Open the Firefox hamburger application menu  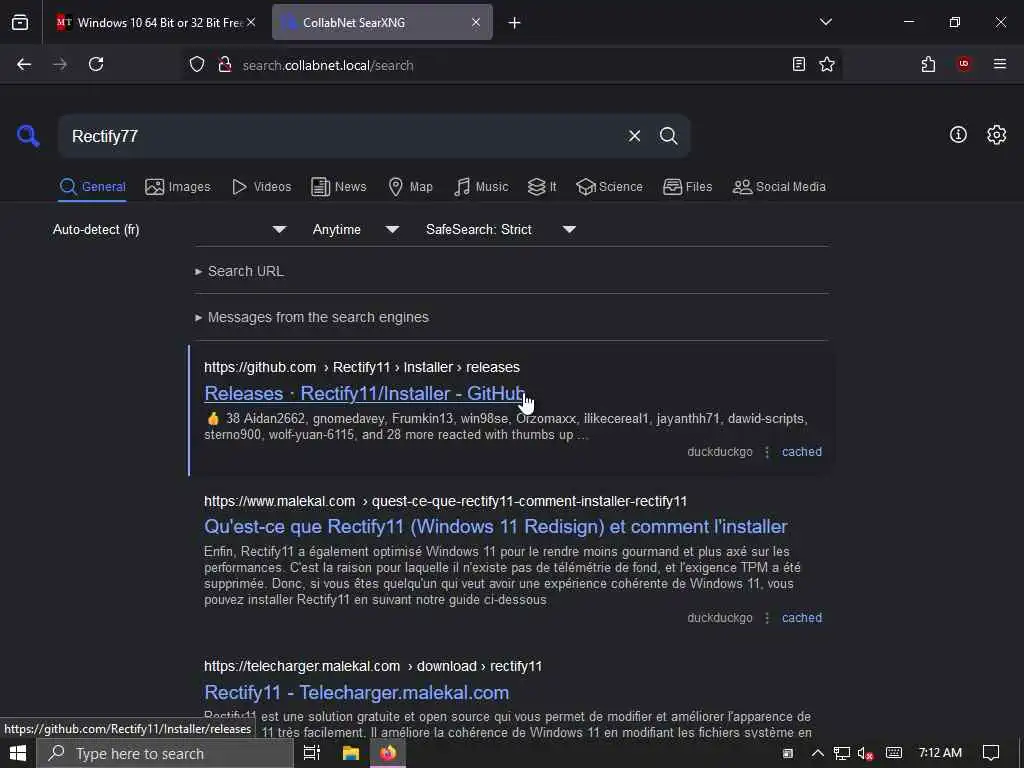[999, 64]
